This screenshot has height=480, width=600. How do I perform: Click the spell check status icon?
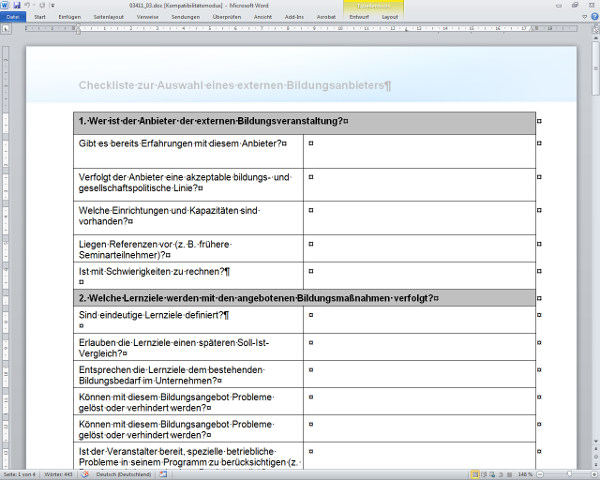[83, 474]
